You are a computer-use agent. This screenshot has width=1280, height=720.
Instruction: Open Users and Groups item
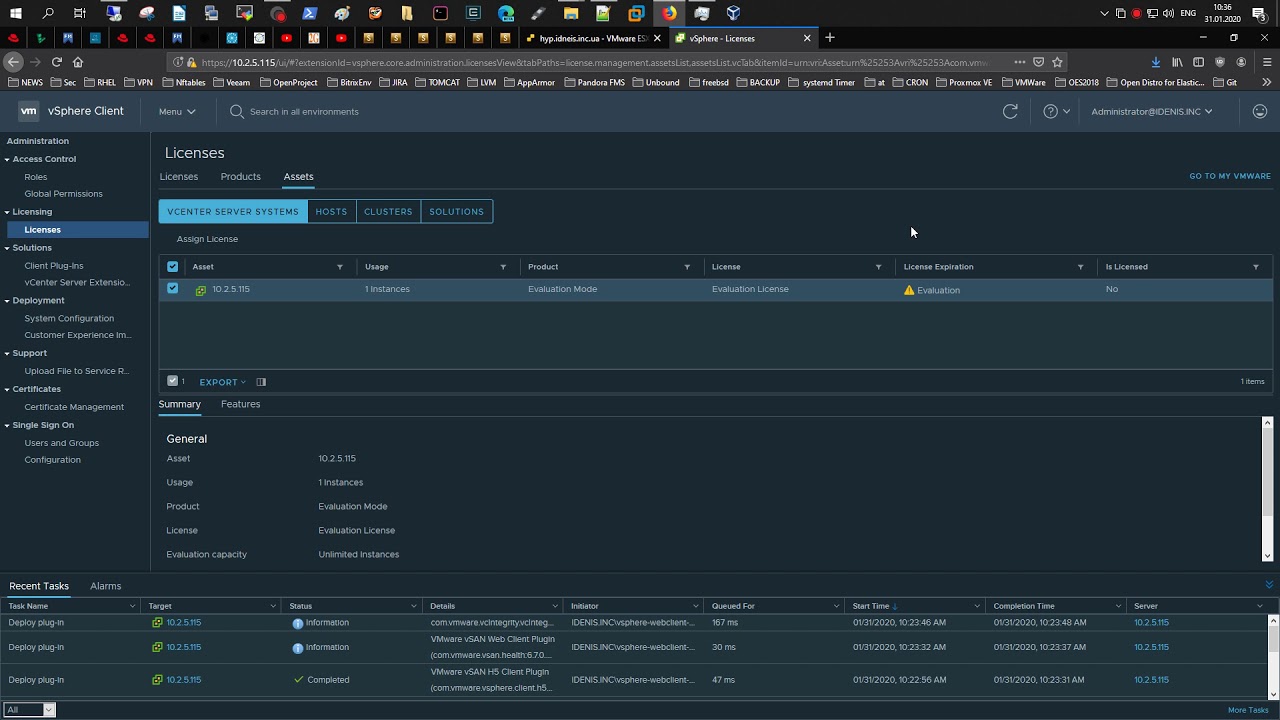click(x=62, y=443)
